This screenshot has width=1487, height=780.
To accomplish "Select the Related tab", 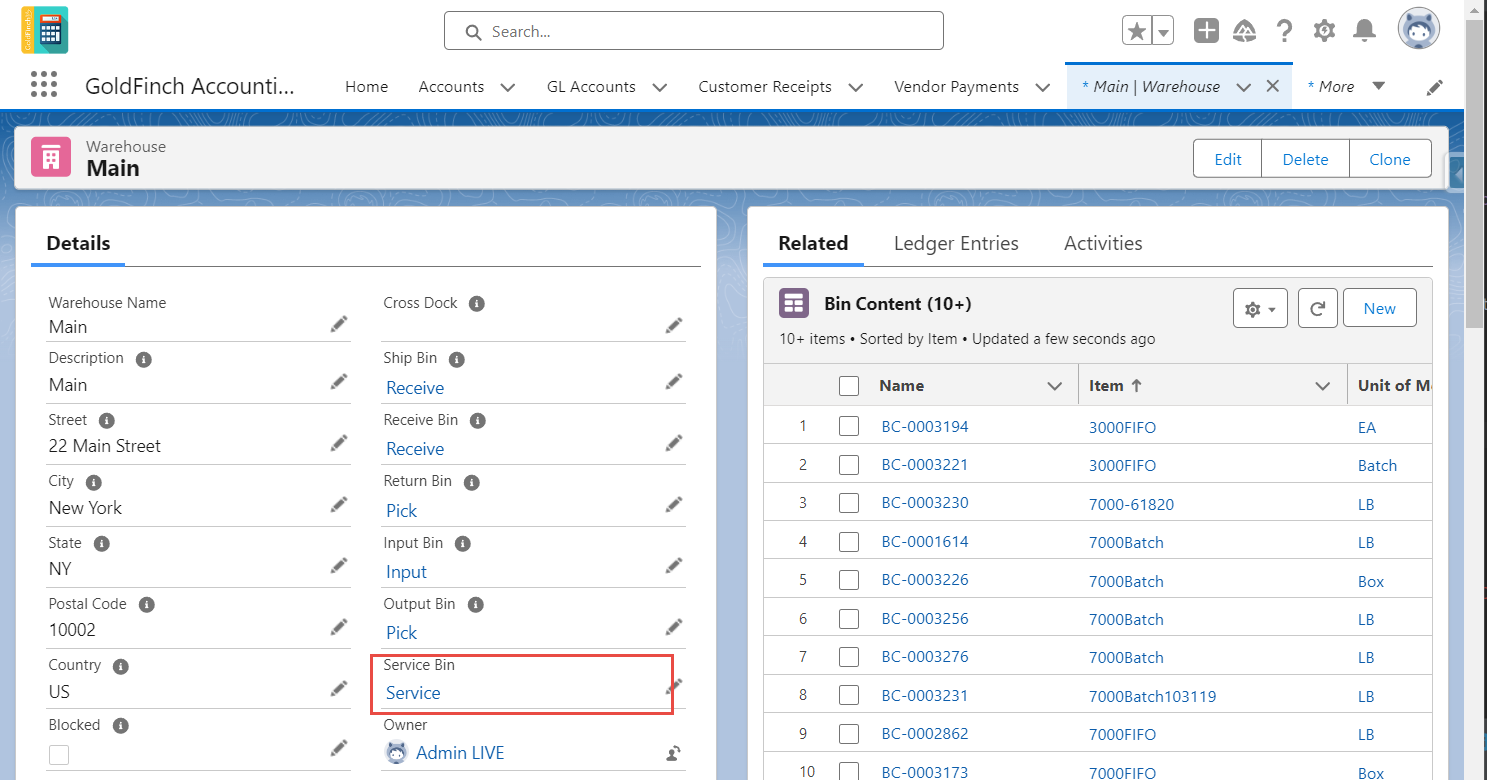I will [813, 243].
